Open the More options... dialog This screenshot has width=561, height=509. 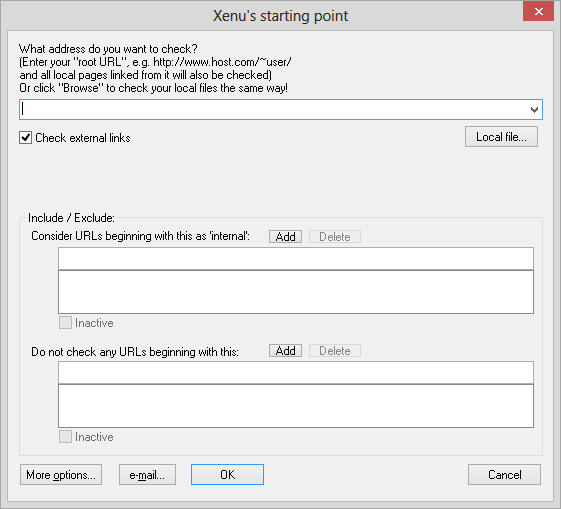click(x=61, y=475)
